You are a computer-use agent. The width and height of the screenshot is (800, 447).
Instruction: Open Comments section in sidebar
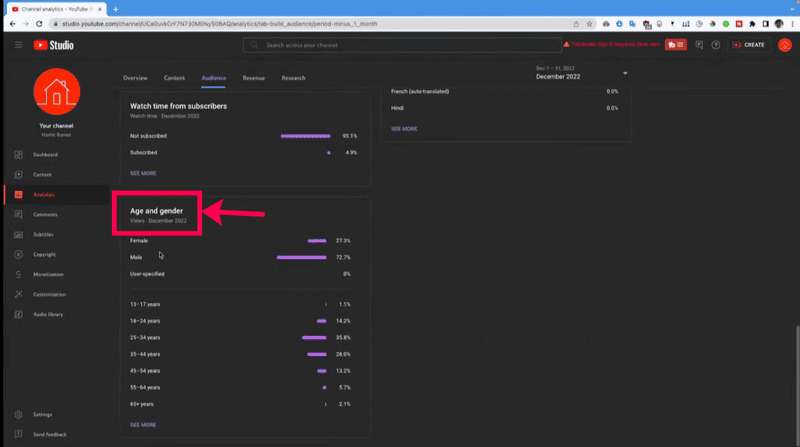[x=45, y=215]
